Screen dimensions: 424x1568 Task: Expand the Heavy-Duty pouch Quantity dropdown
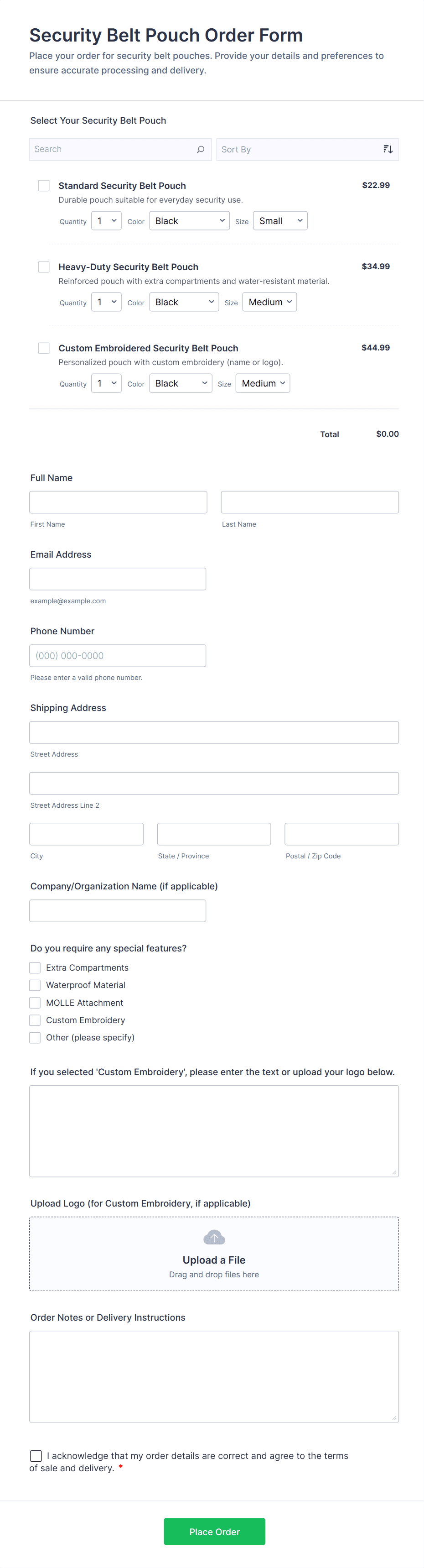point(106,302)
